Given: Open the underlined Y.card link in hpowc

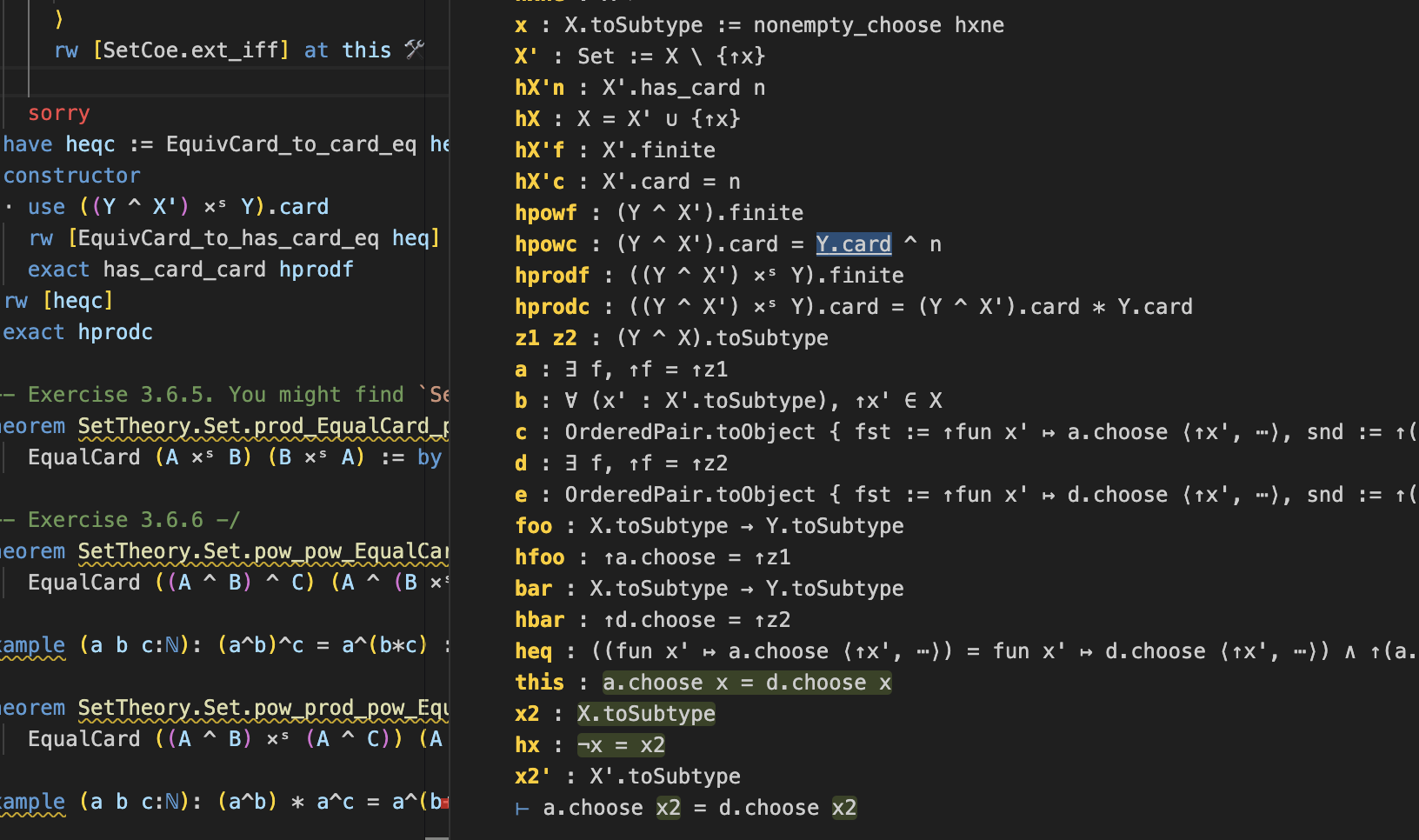Looking at the screenshot, I should (853, 244).
